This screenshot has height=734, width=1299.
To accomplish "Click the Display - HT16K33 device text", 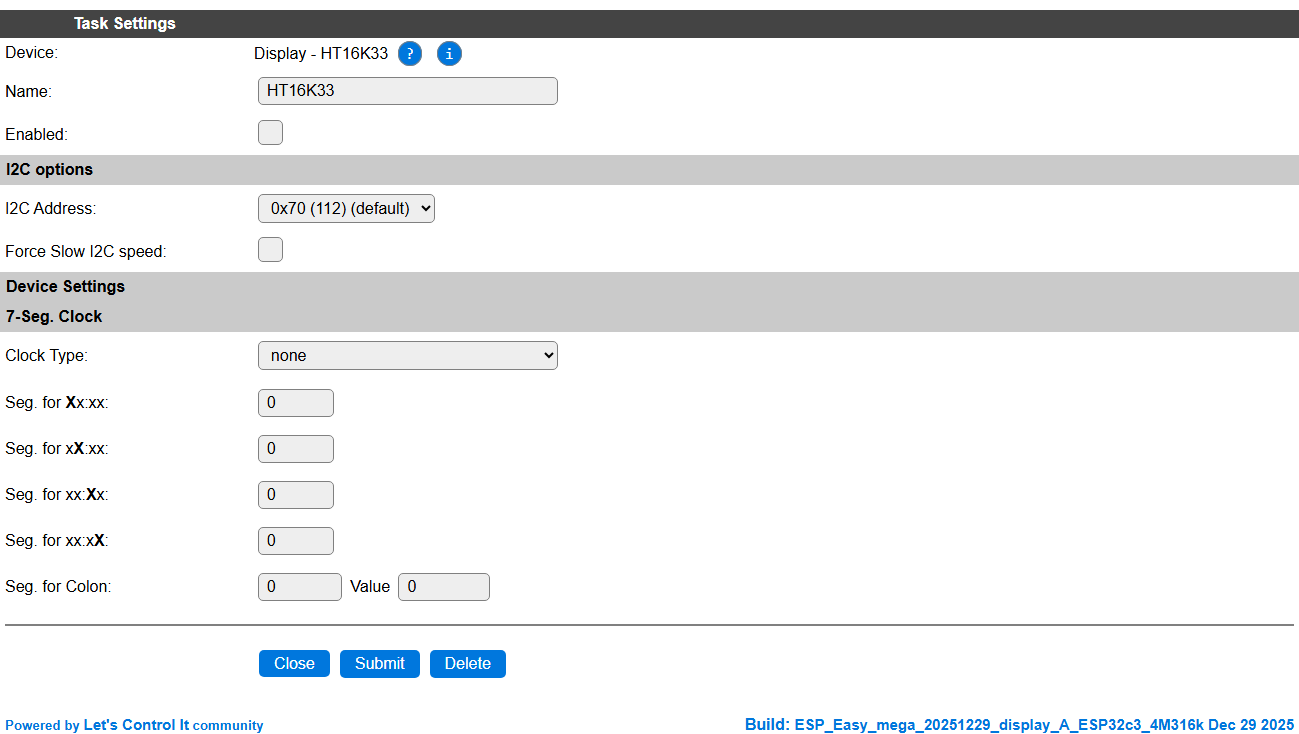I will [x=321, y=54].
